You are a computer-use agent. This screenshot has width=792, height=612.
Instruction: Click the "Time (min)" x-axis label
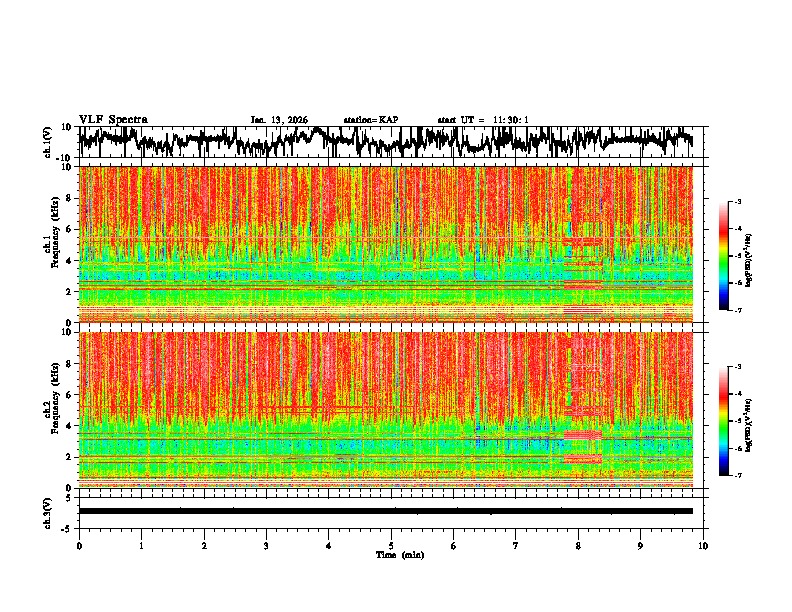[x=400, y=555]
